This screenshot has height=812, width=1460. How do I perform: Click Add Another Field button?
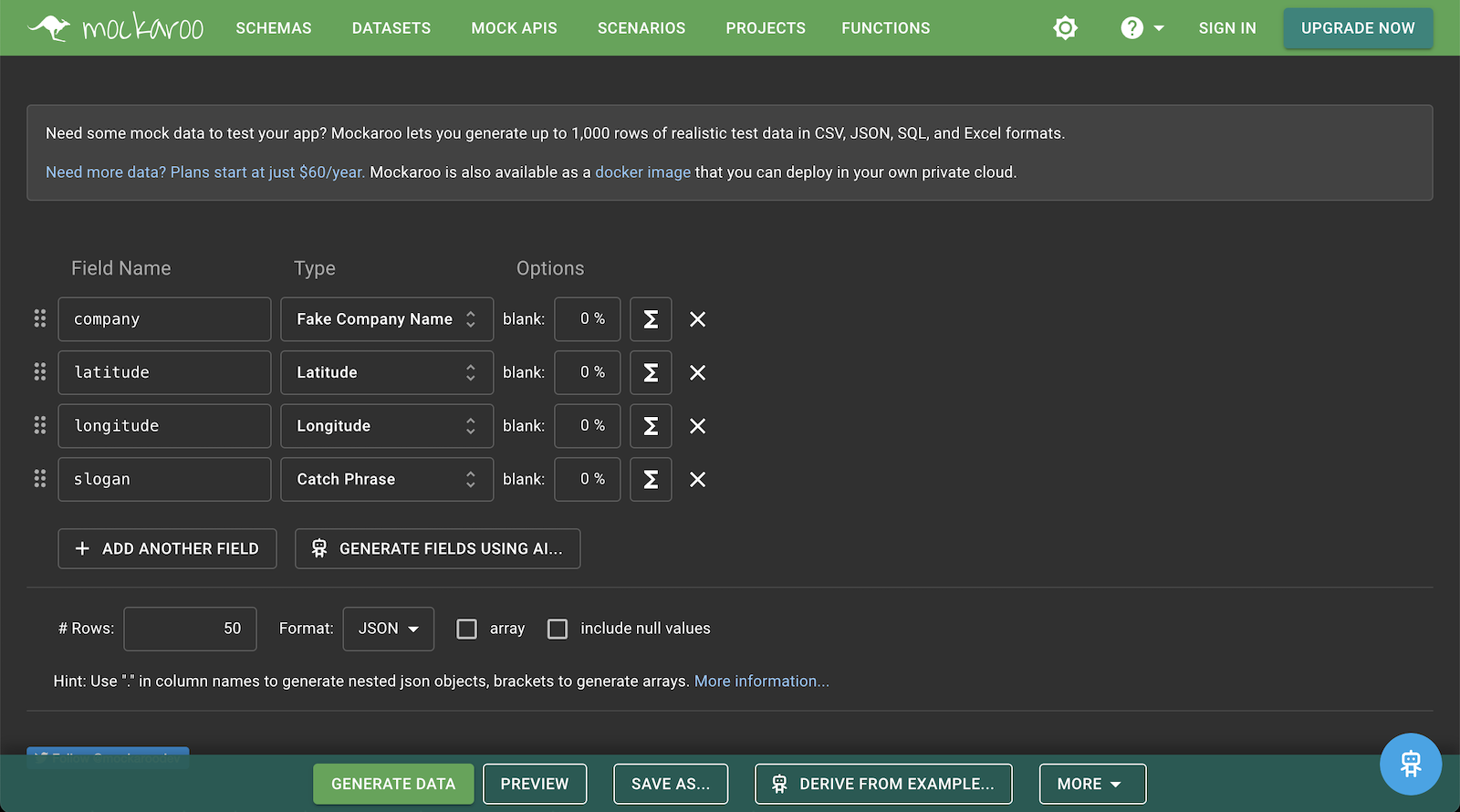coord(167,548)
